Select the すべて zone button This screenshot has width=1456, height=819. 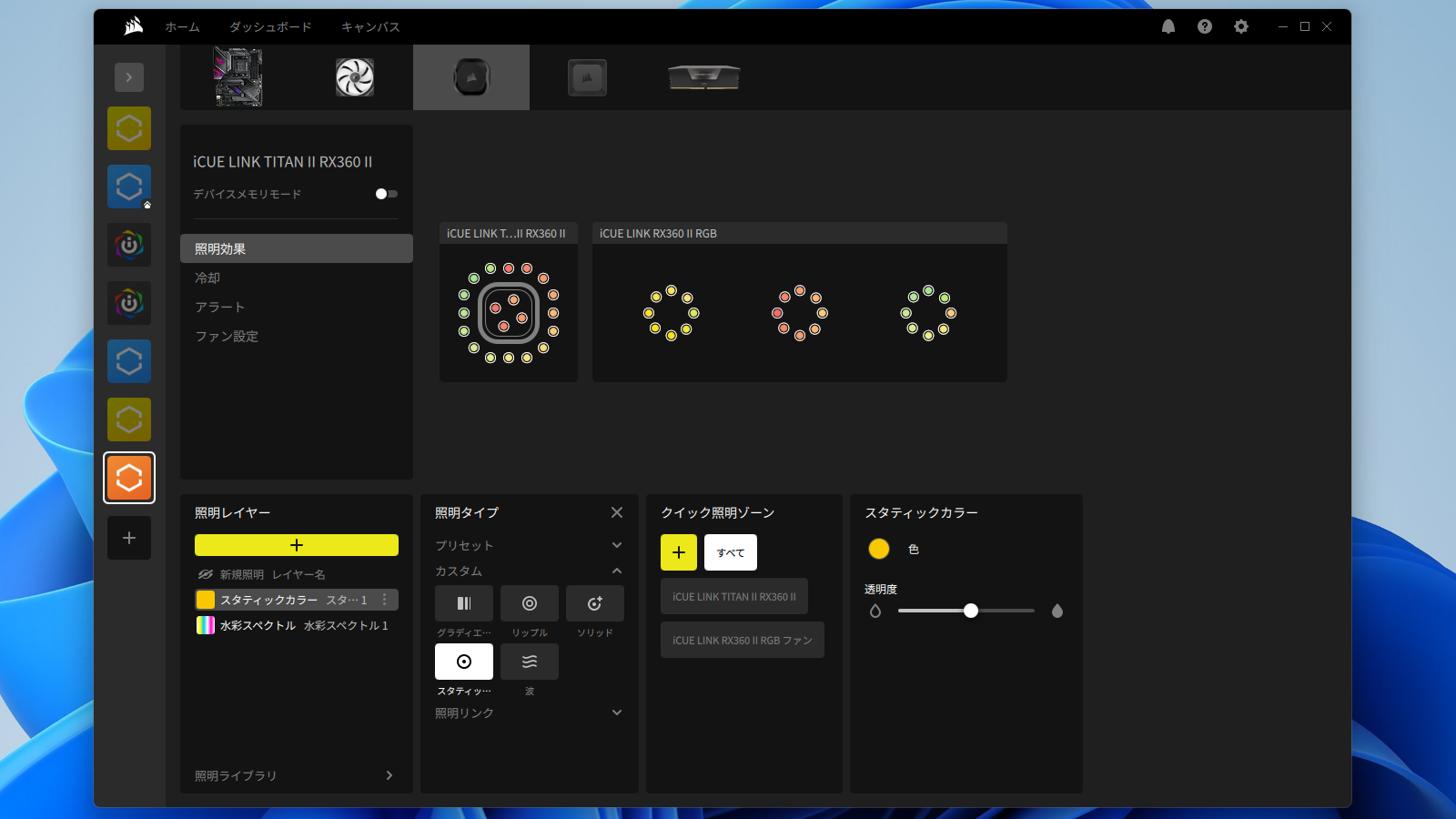(x=731, y=552)
